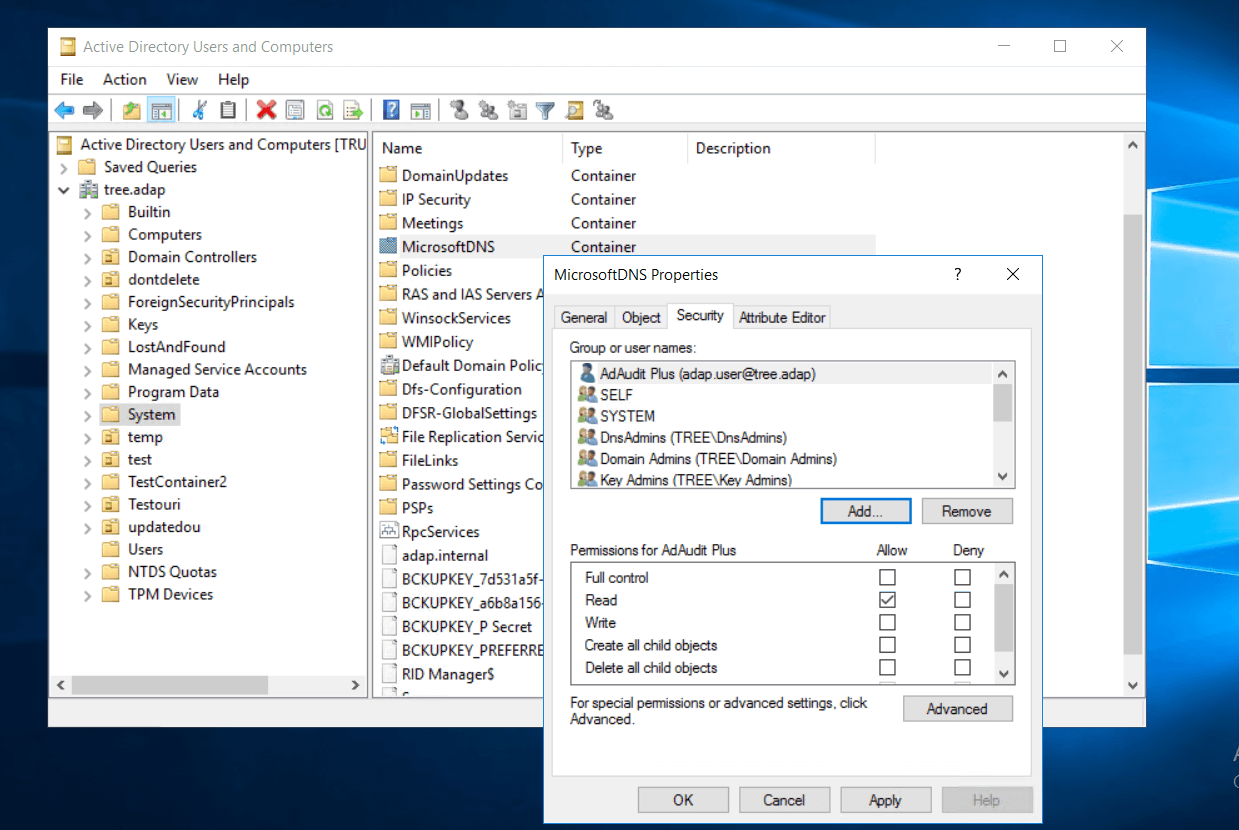Click the Export List toolbar icon
1239x830 pixels.
pos(353,110)
